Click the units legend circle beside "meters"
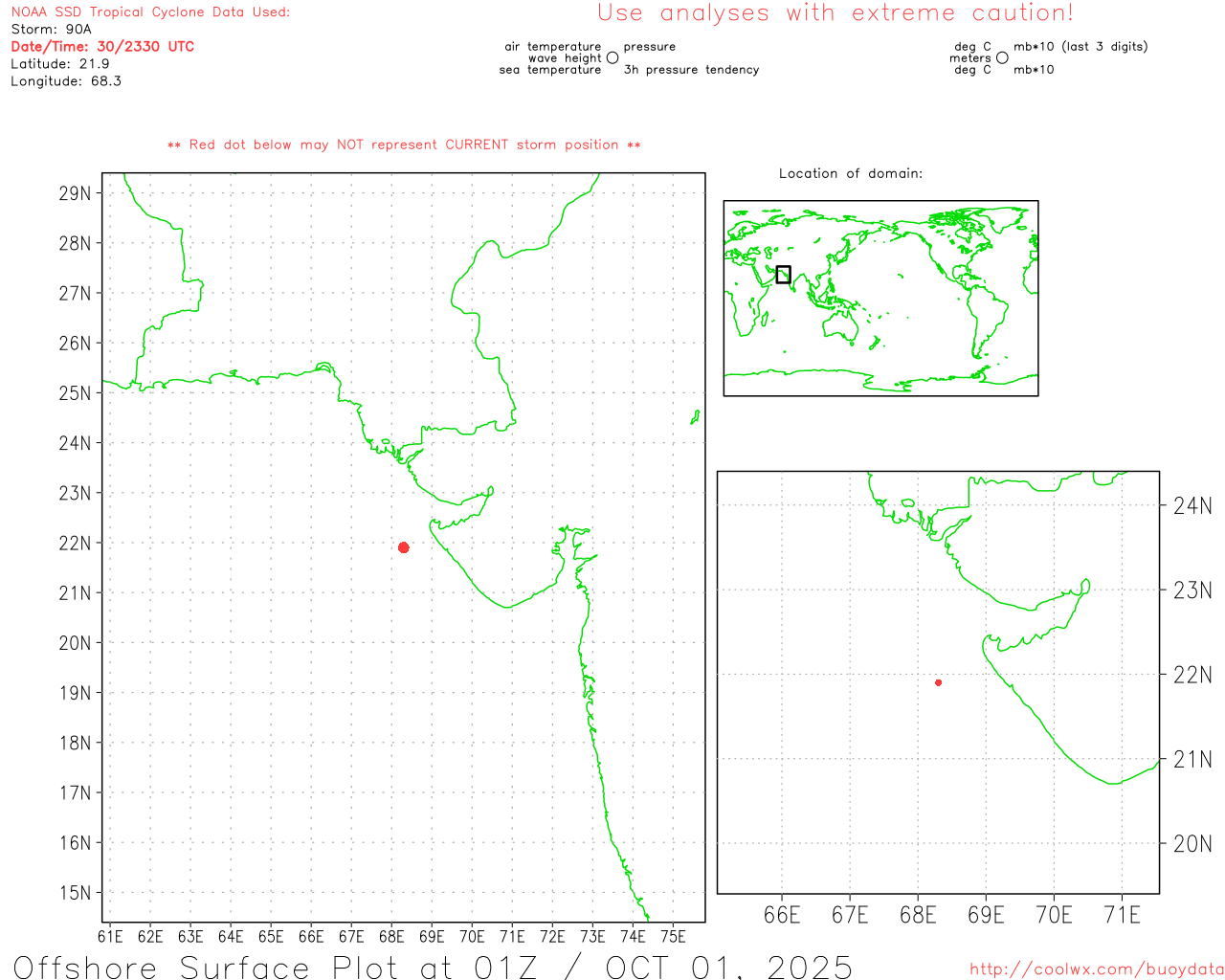This screenshot has width=1225, height=980. tap(1002, 58)
